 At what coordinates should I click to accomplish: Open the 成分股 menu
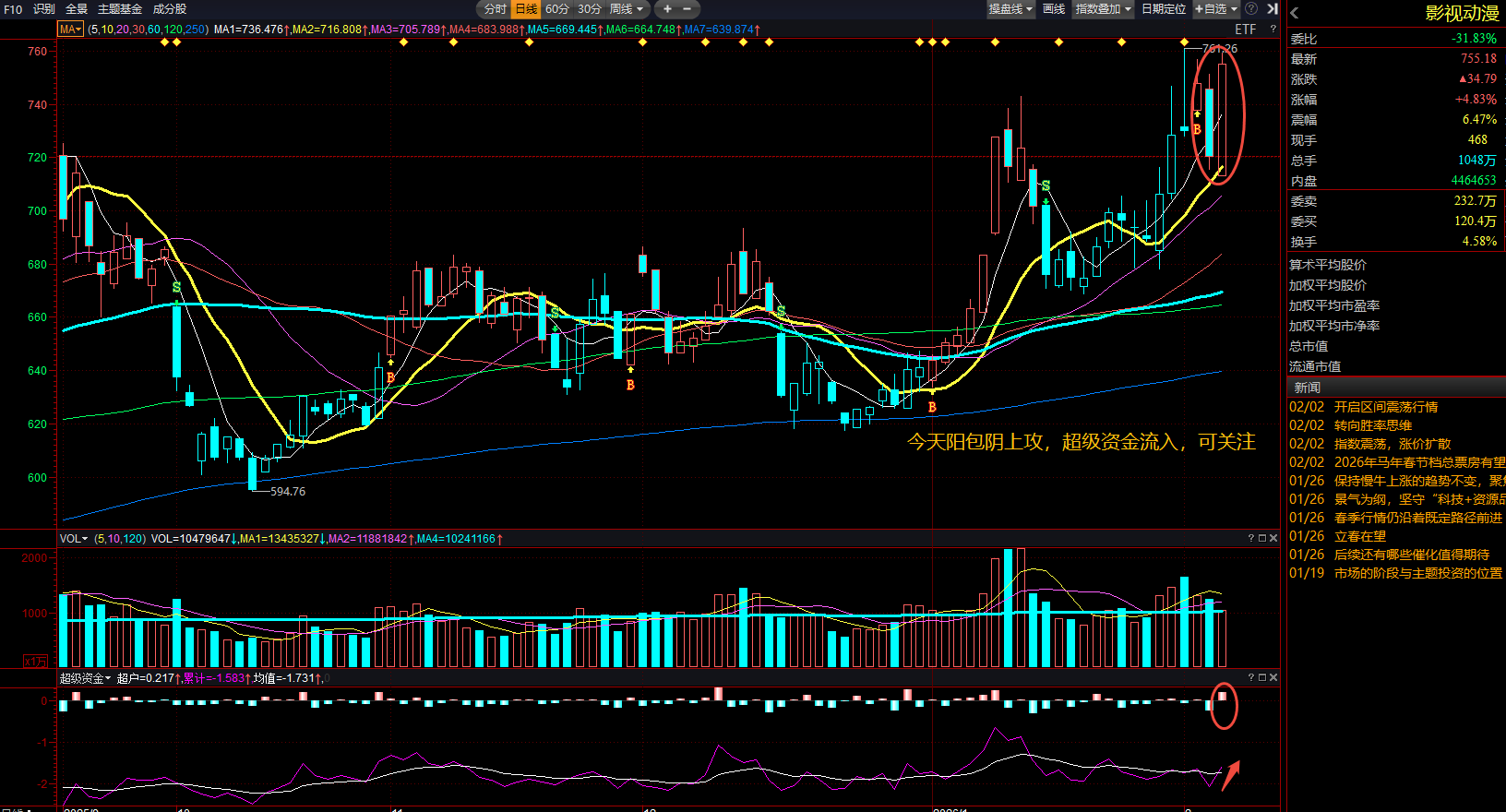pyautogui.click(x=170, y=9)
